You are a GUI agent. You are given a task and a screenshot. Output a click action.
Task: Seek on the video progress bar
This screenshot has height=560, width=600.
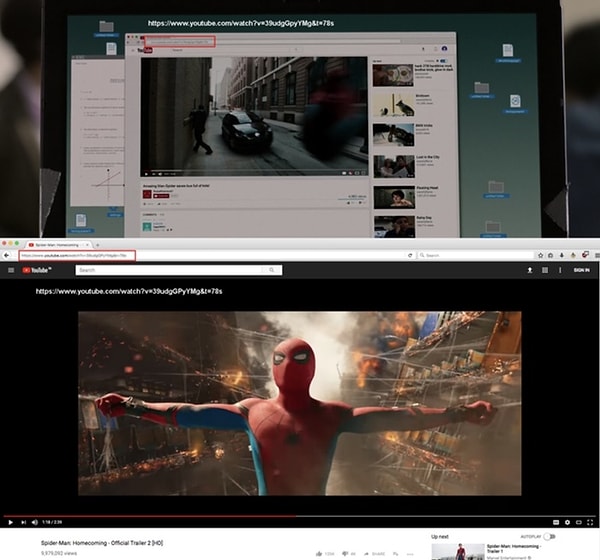pos(300,515)
